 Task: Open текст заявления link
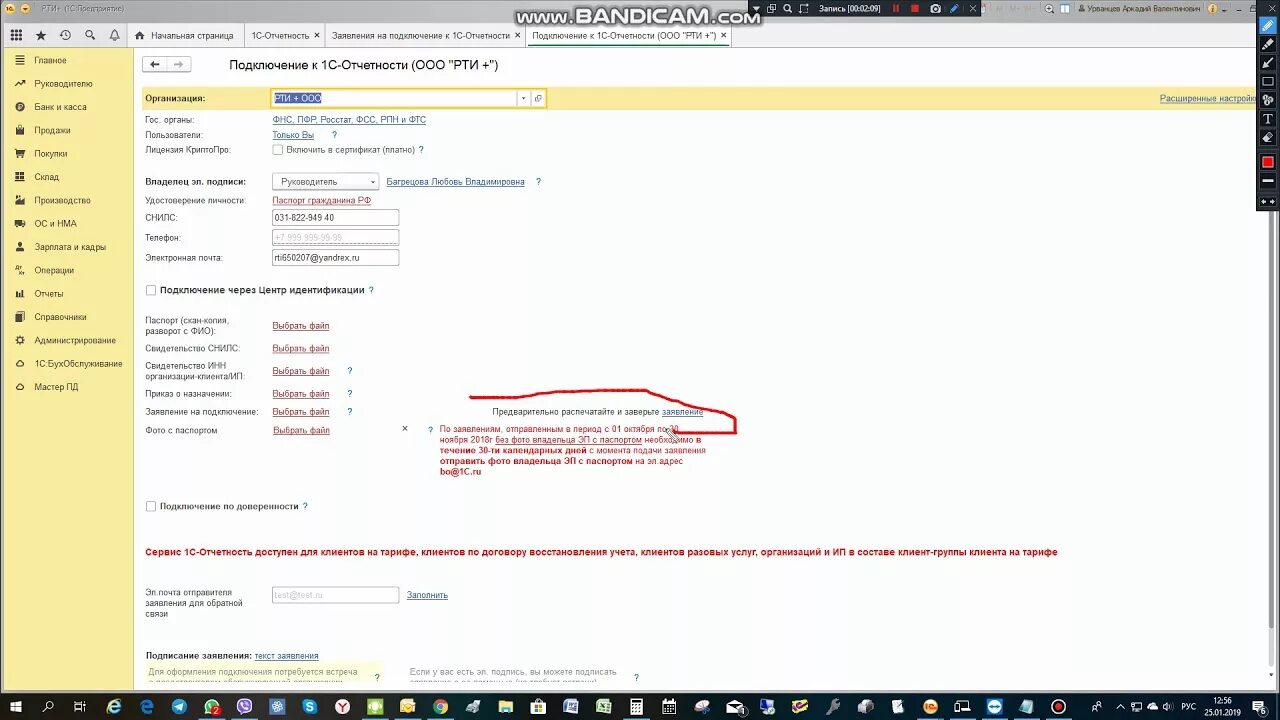click(x=286, y=656)
